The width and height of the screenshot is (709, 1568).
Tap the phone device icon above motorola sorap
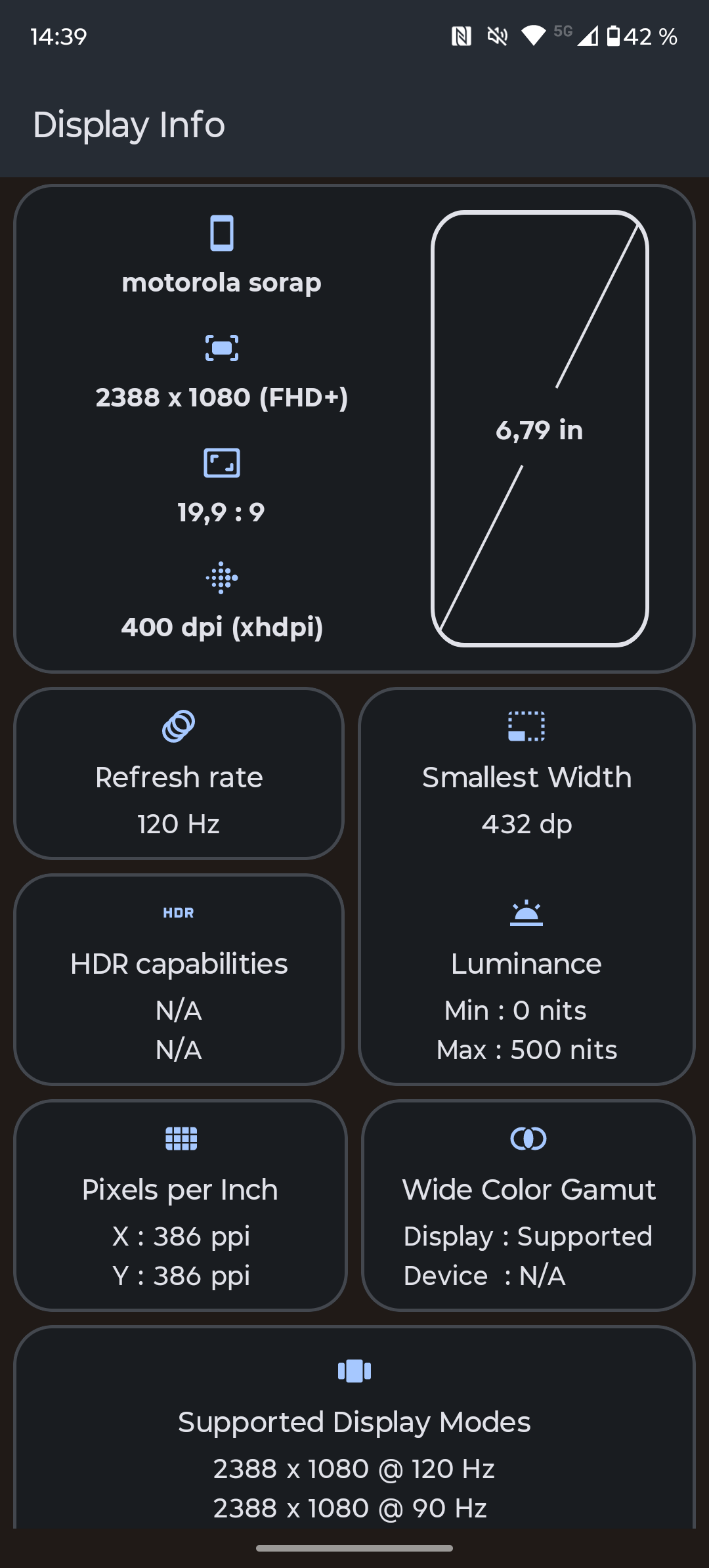[x=222, y=233]
